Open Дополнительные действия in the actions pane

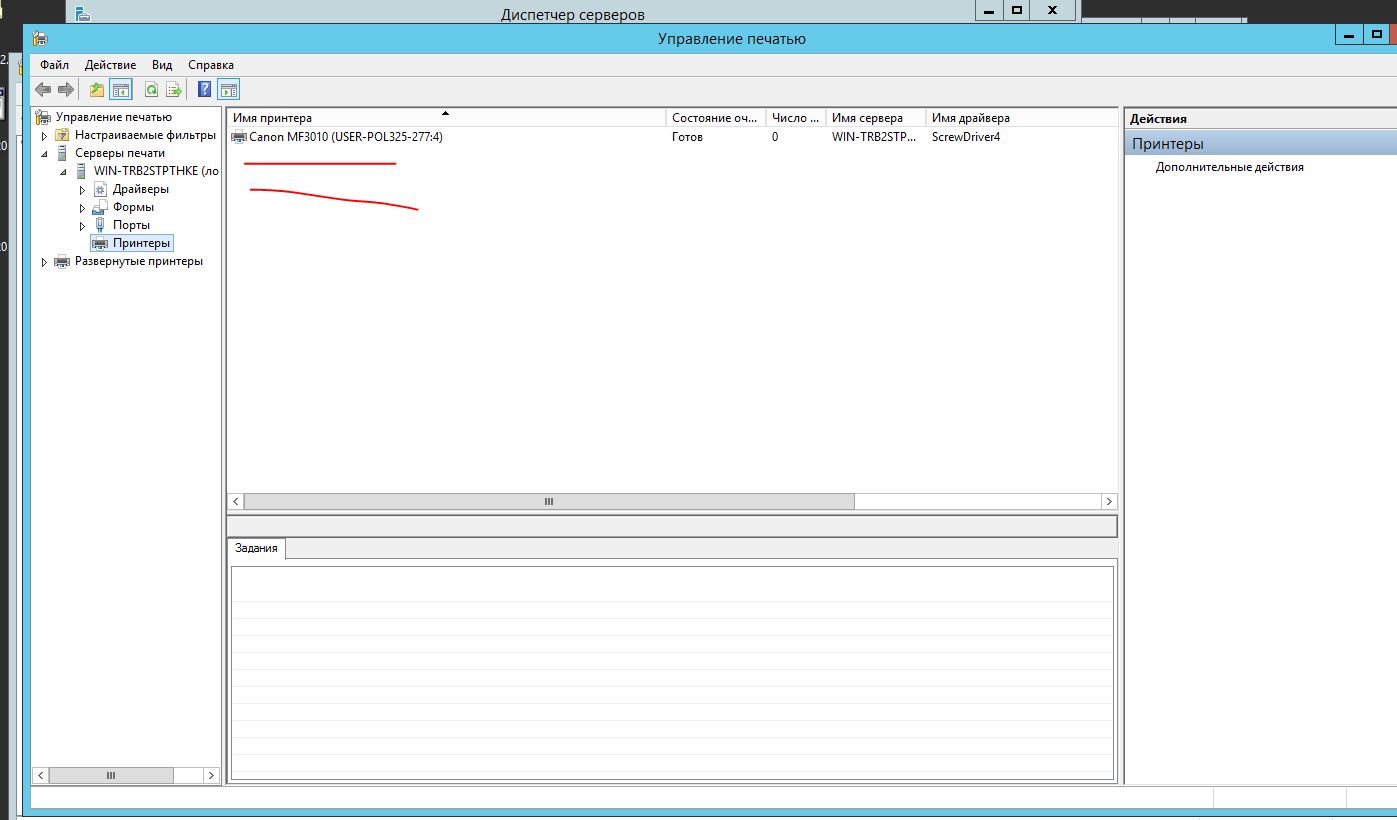tap(1229, 167)
